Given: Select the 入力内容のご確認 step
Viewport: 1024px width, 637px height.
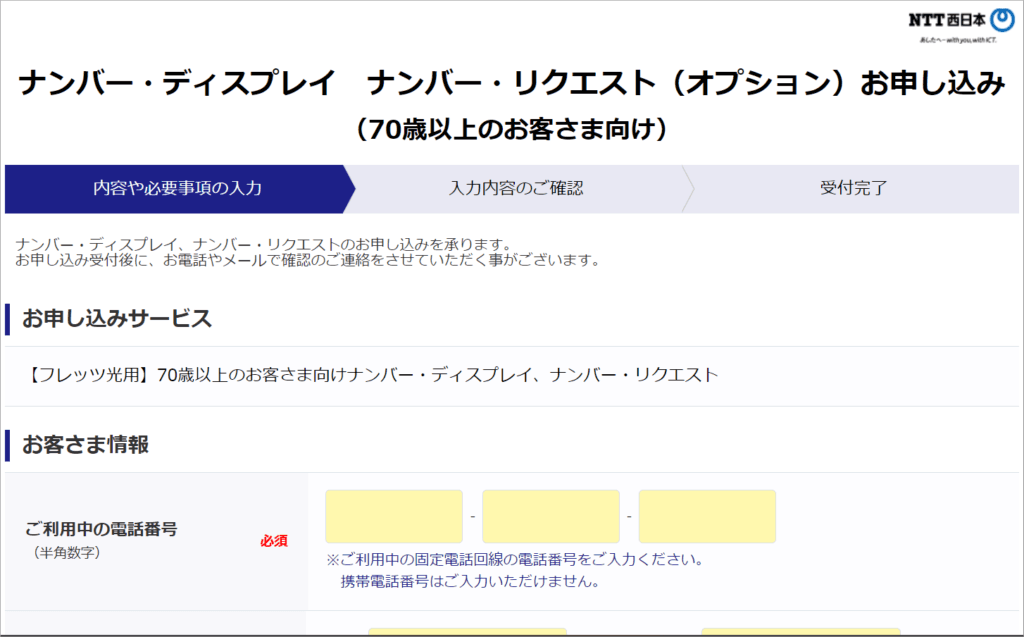Looking at the screenshot, I should tap(515, 188).
